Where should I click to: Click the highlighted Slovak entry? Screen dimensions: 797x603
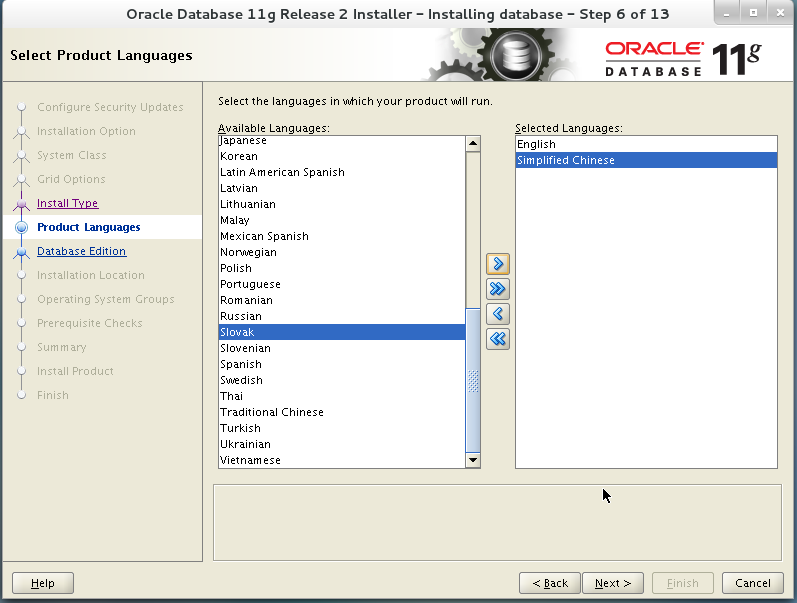[x=342, y=332]
